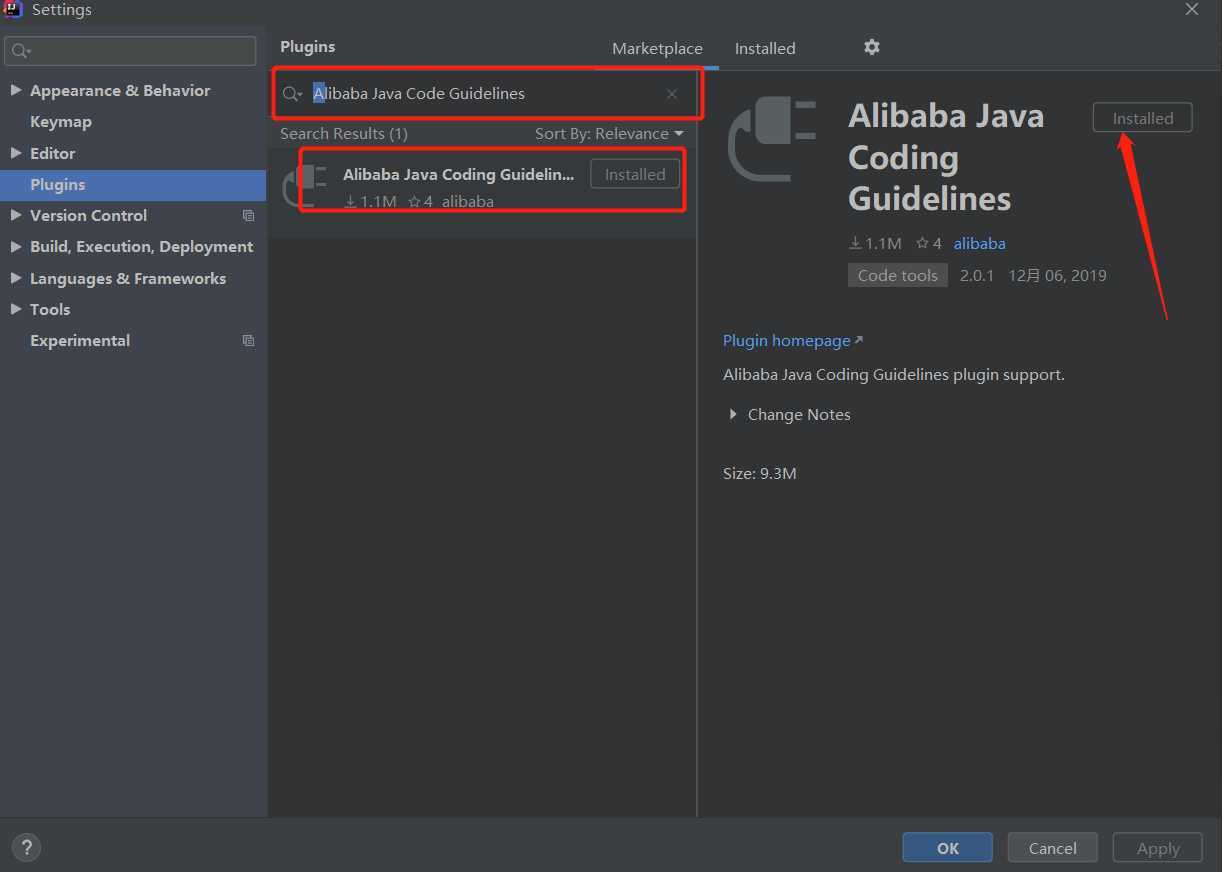The width and height of the screenshot is (1222, 872).
Task: Click the plugin description text
Action: coord(894,375)
